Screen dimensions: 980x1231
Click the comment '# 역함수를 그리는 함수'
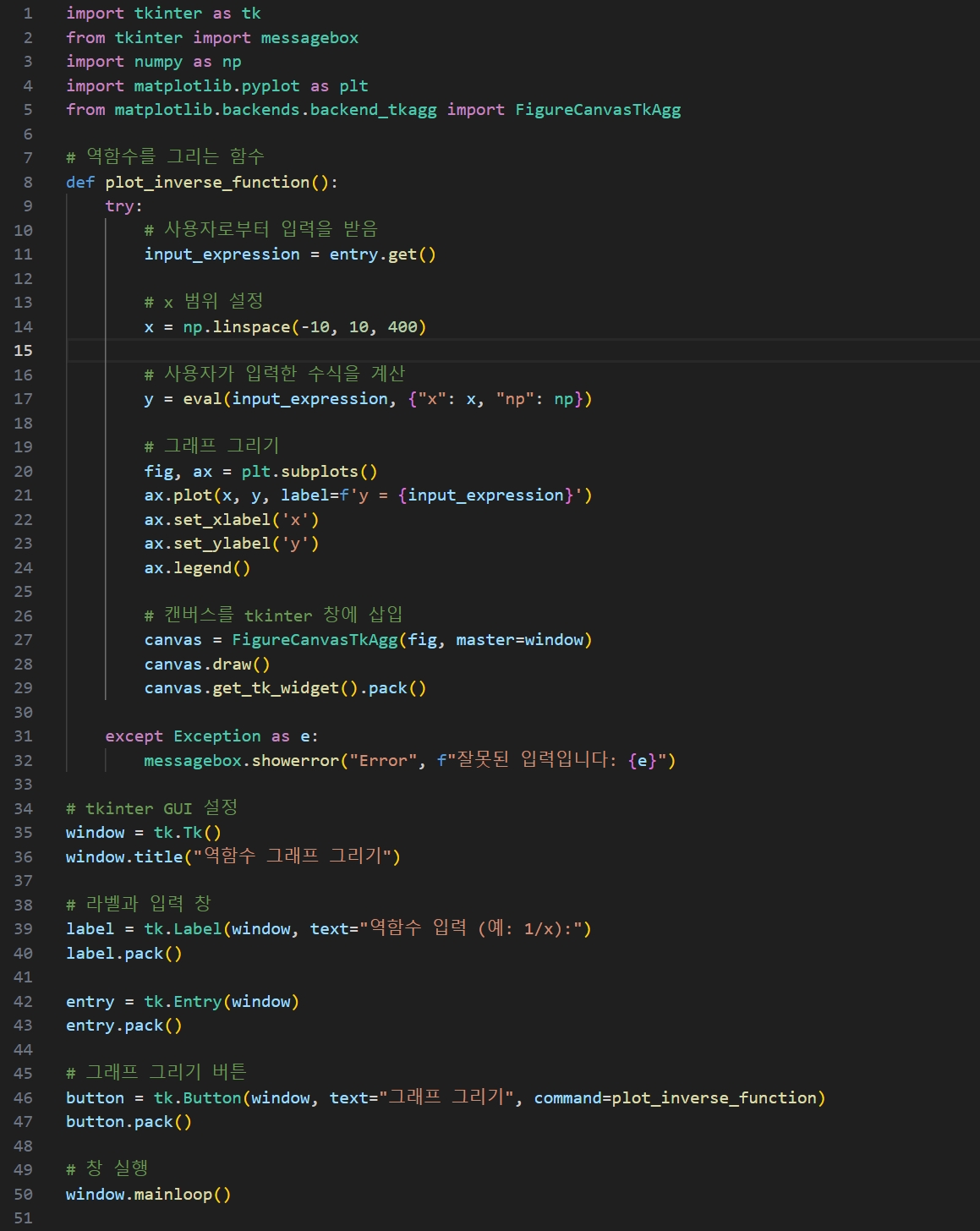(165, 157)
